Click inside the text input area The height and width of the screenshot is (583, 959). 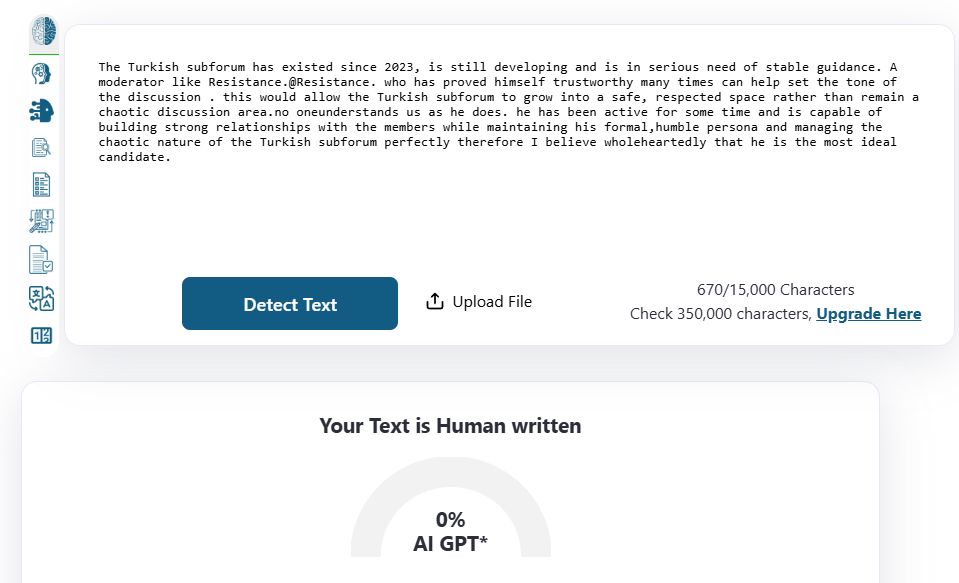pyautogui.click(x=508, y=210)
